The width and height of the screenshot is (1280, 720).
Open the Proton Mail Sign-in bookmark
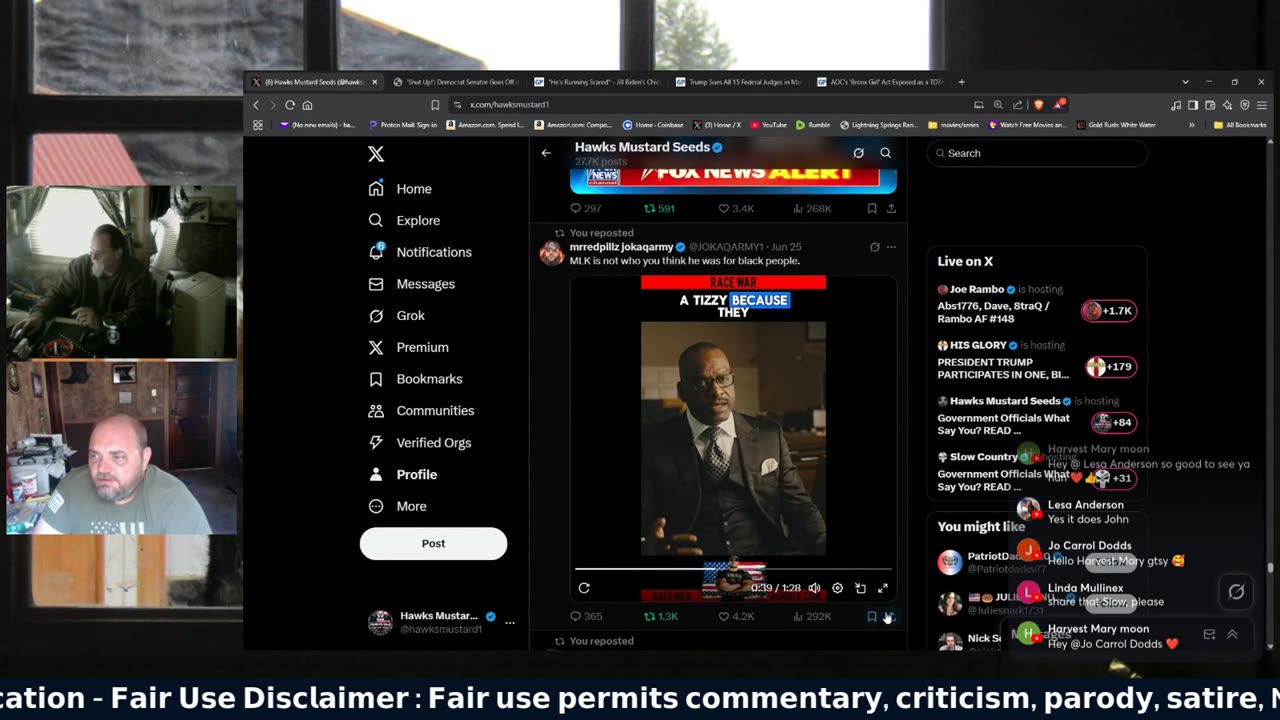click(x=404, y=125)
